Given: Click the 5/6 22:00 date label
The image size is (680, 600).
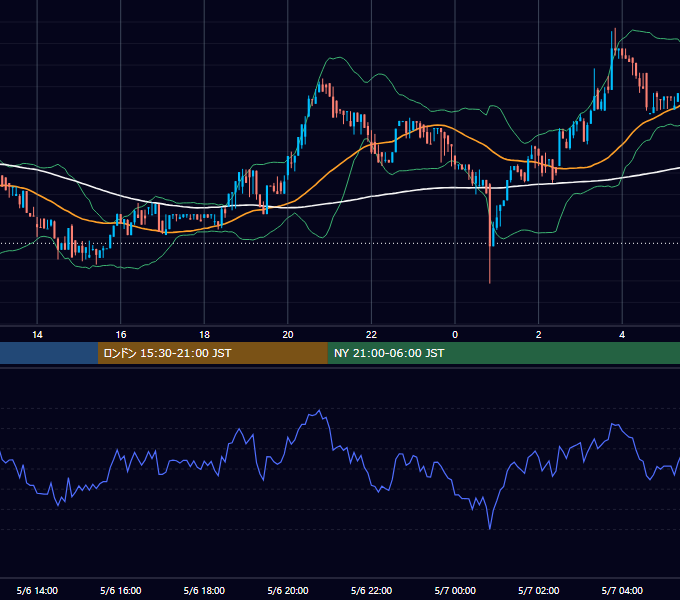Looking at the screenshot, I should pos(371,590).
